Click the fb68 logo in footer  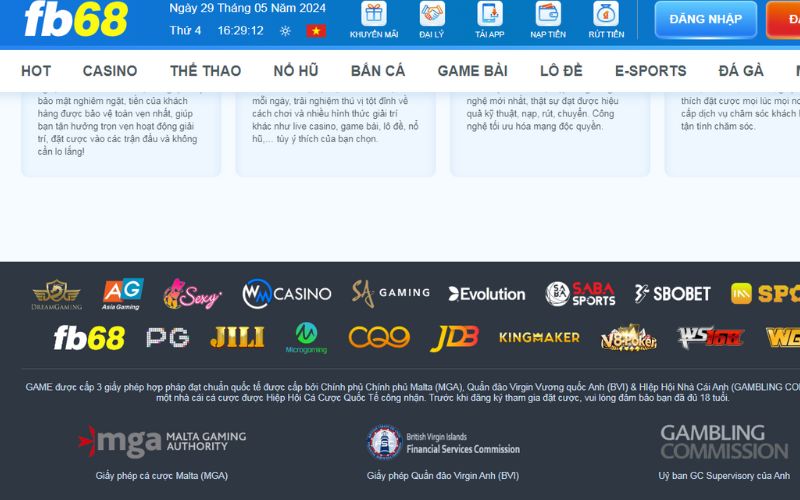(89, 338)
